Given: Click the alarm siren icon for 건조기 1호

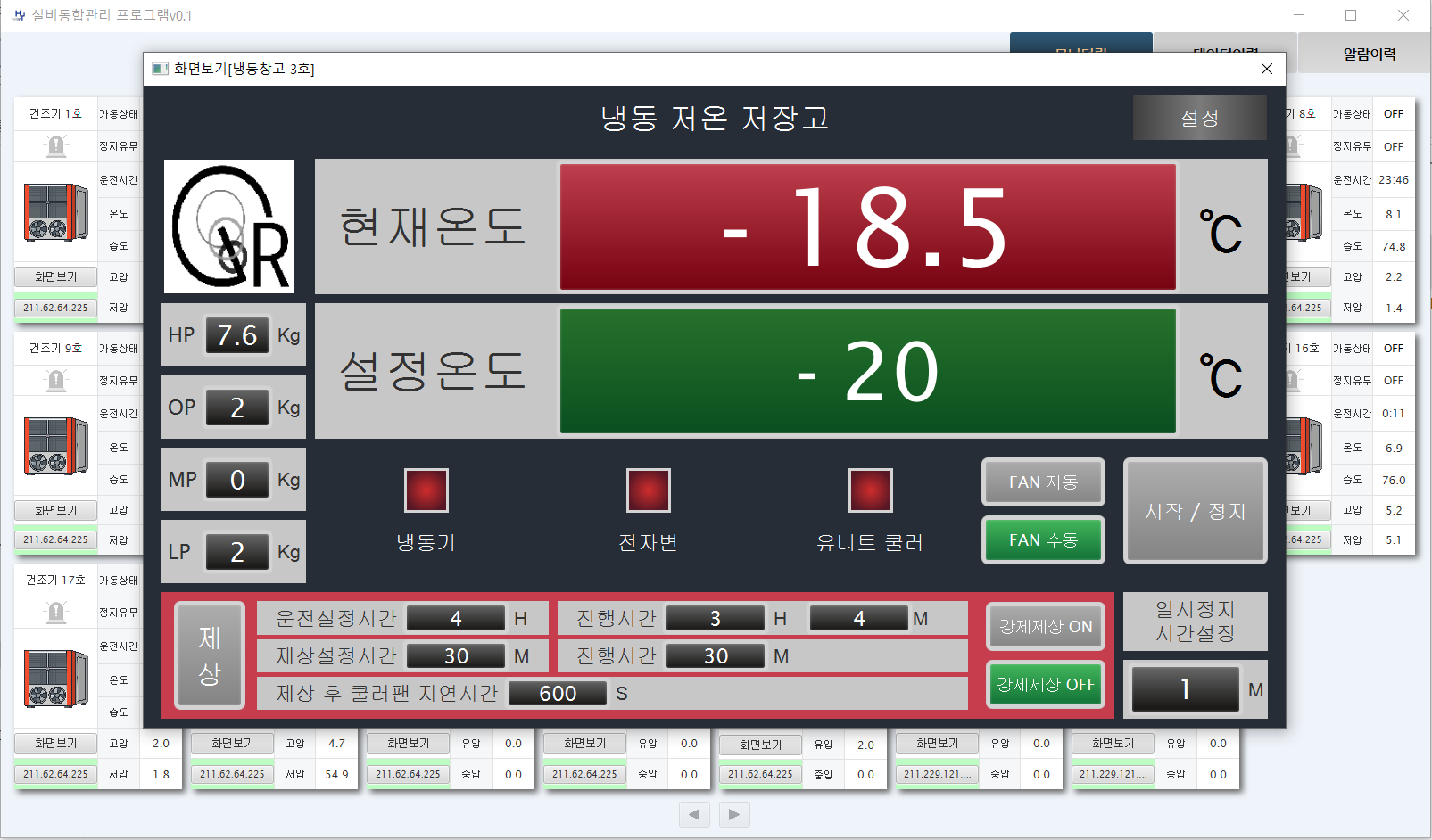Looking at the screenshot, I should point(56,145).
